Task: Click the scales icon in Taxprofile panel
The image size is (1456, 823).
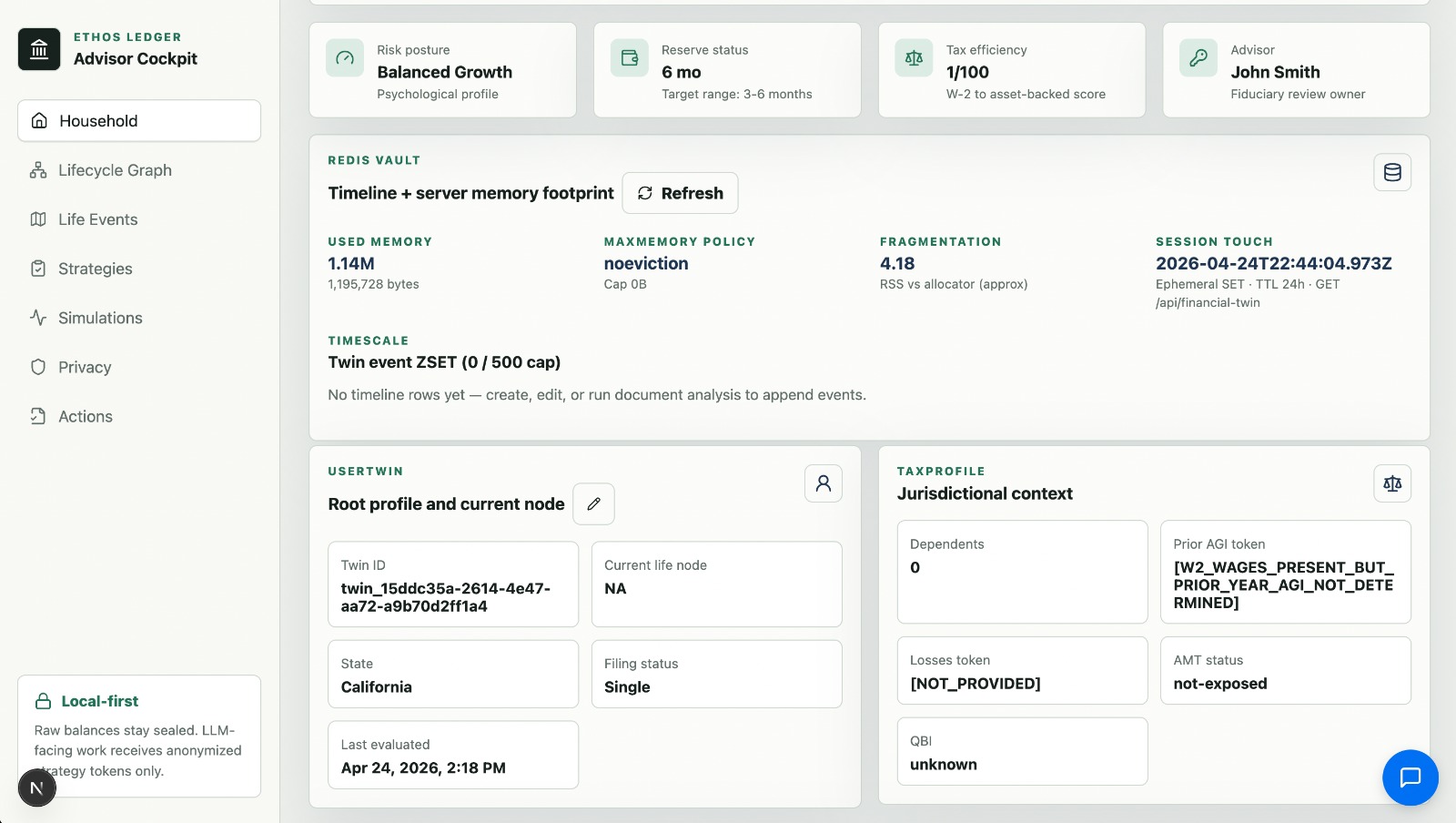Action: (x=1391, y=483)
